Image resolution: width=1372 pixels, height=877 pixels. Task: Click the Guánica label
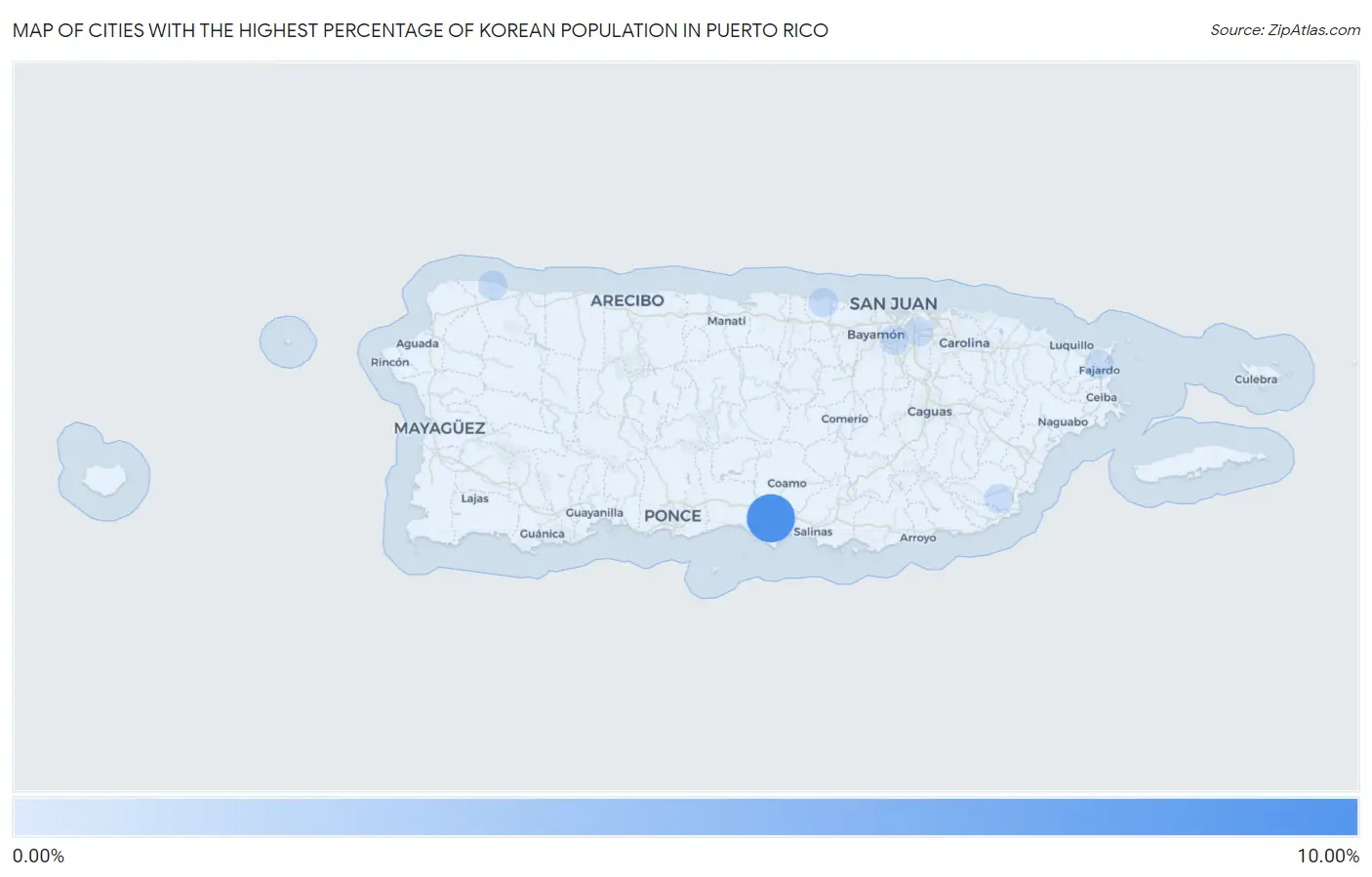(542, 534)
